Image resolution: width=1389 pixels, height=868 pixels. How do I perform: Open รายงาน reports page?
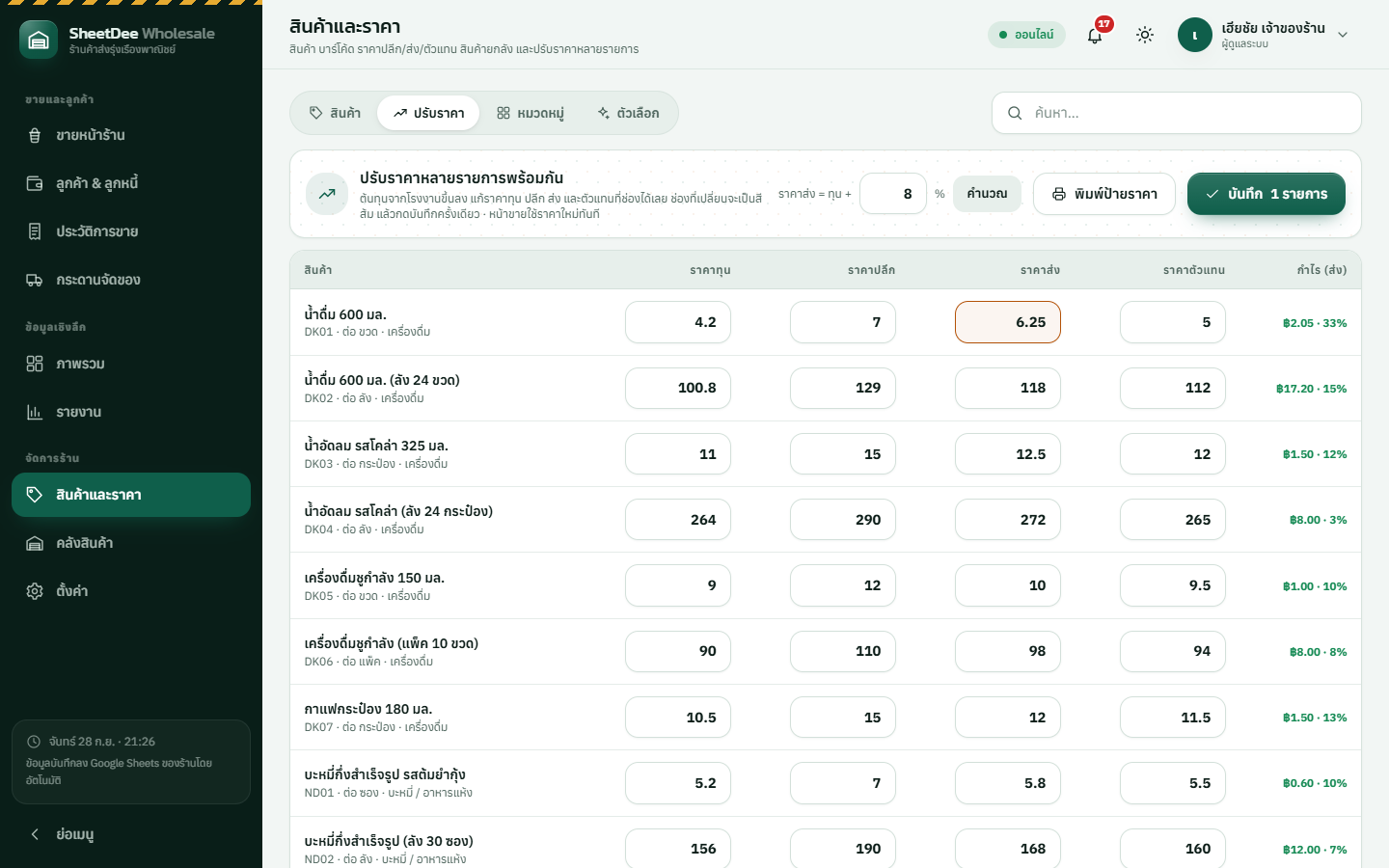(131, 412)
